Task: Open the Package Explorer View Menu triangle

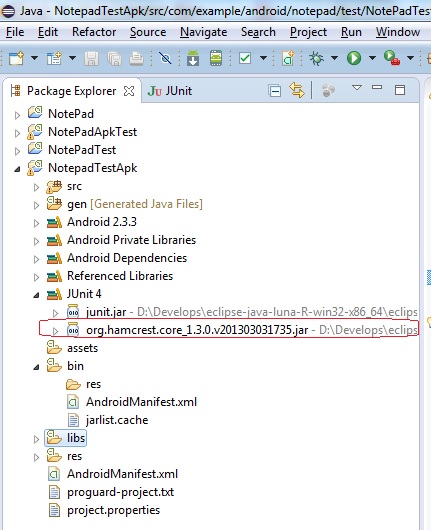Action: (x=357, y=88)
